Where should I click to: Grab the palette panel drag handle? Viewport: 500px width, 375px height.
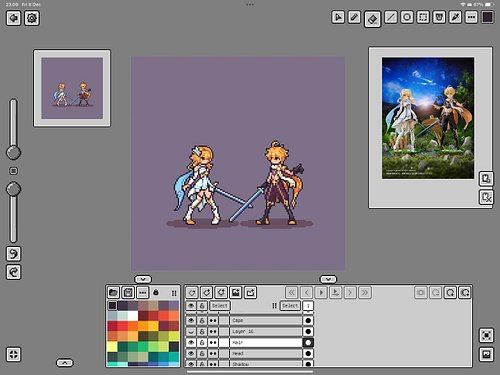pos(174,293)
